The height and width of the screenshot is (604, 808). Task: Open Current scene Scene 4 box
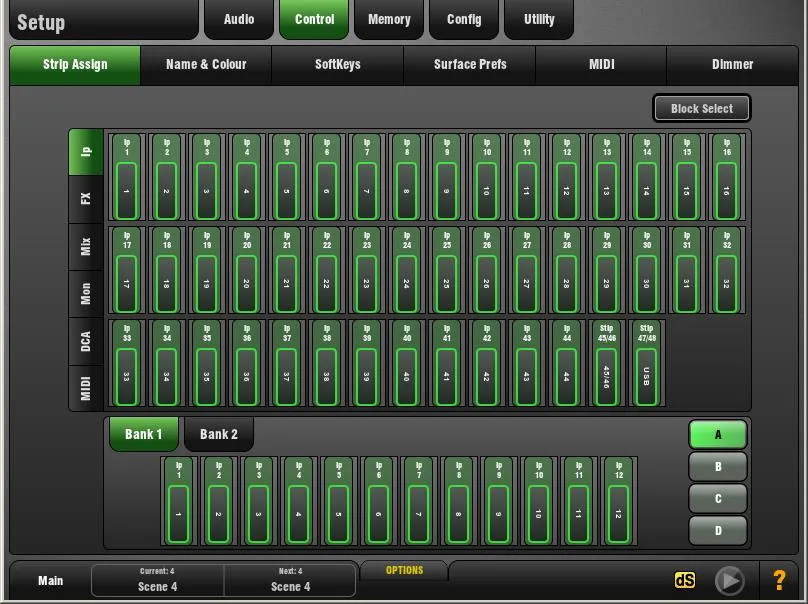[158, 580]
